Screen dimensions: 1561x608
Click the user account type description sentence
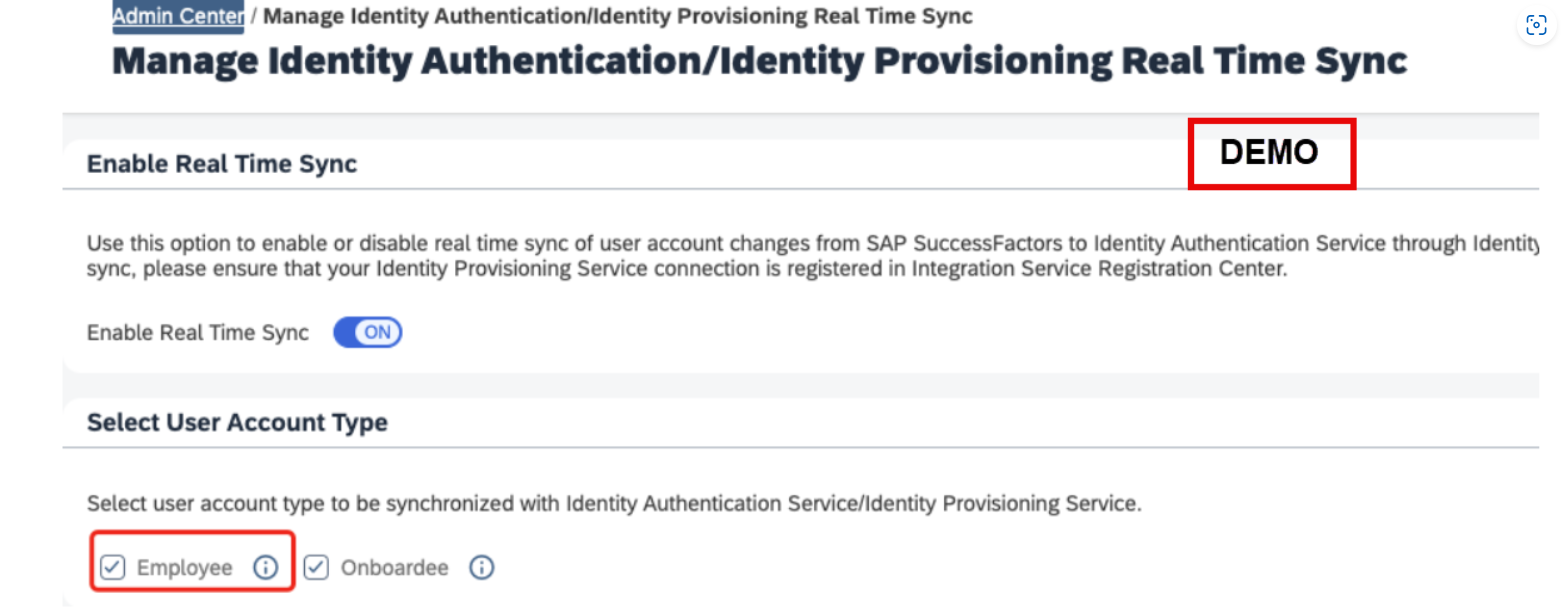[614, 504]
